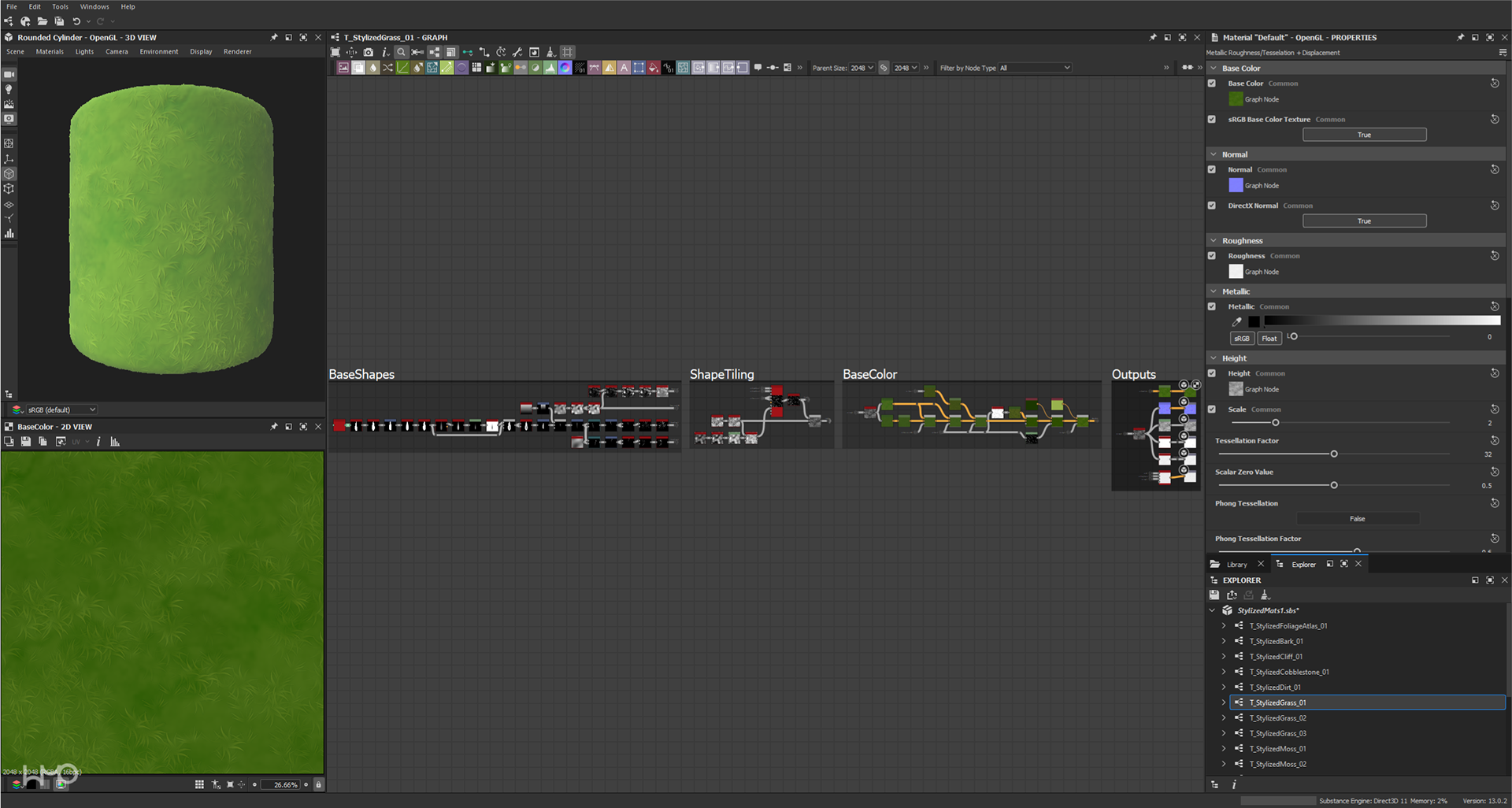The height and width of the screenshot is (808, 1512).
Task: Click the Scalar Zero Value slider handle
Action: [x=1334, y=485]
